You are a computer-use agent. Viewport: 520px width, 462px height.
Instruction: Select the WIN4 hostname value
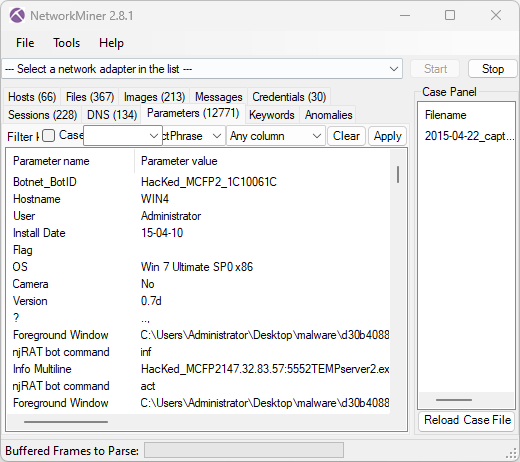point(155,199)
